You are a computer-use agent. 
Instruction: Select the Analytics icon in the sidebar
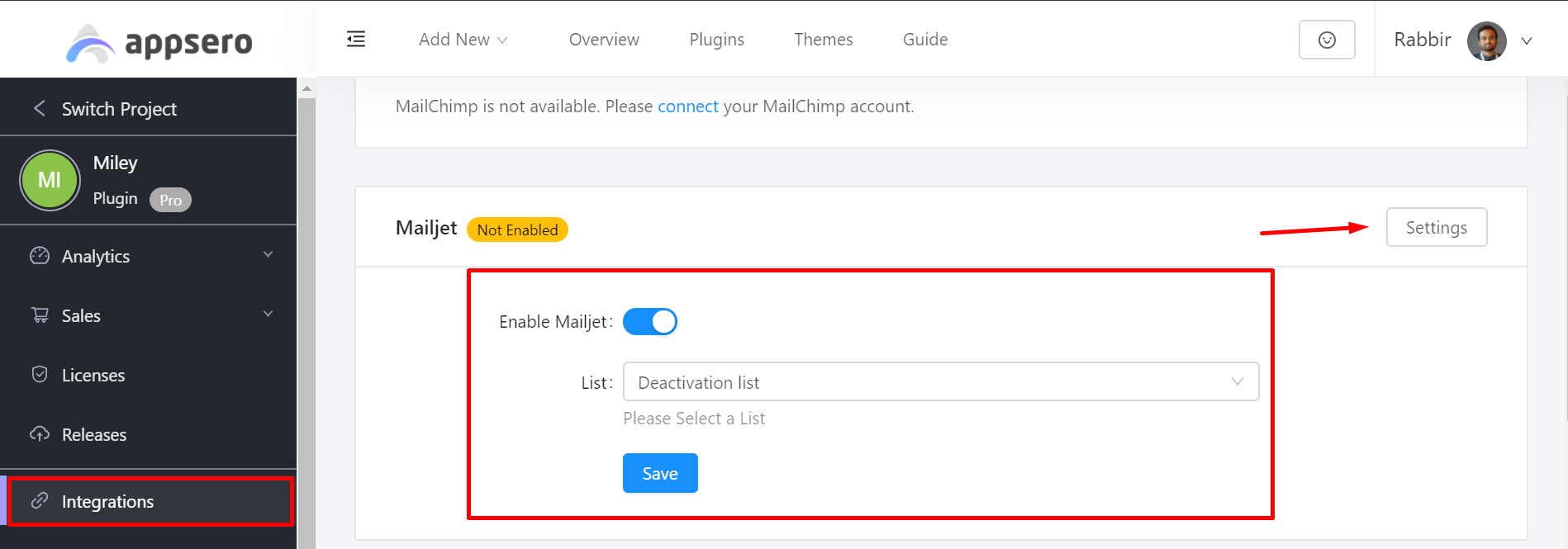click(39, 256)
